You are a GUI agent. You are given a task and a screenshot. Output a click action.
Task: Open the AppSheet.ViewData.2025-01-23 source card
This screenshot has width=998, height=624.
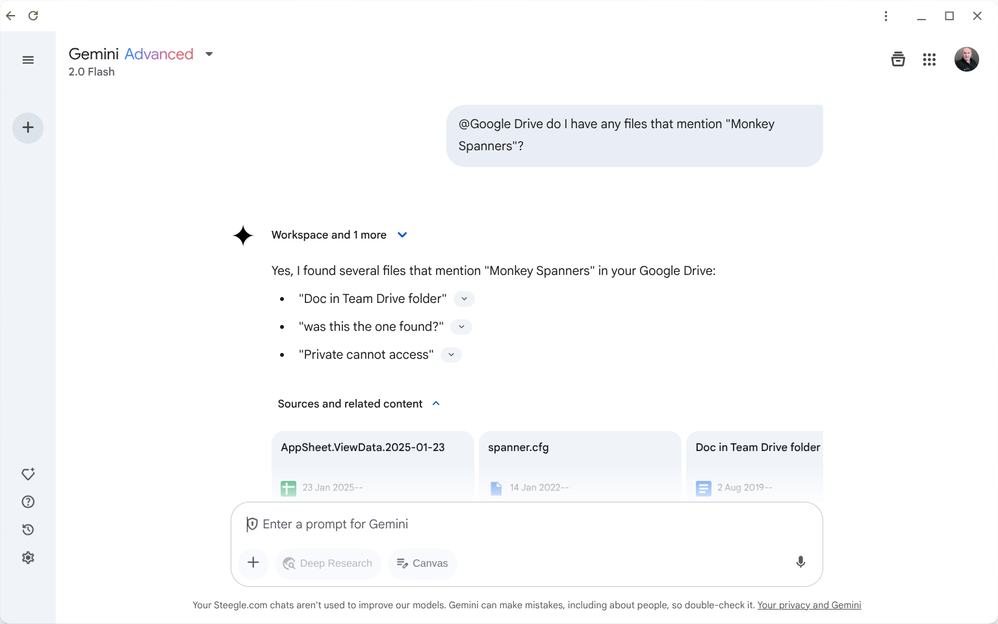(372, 466)
